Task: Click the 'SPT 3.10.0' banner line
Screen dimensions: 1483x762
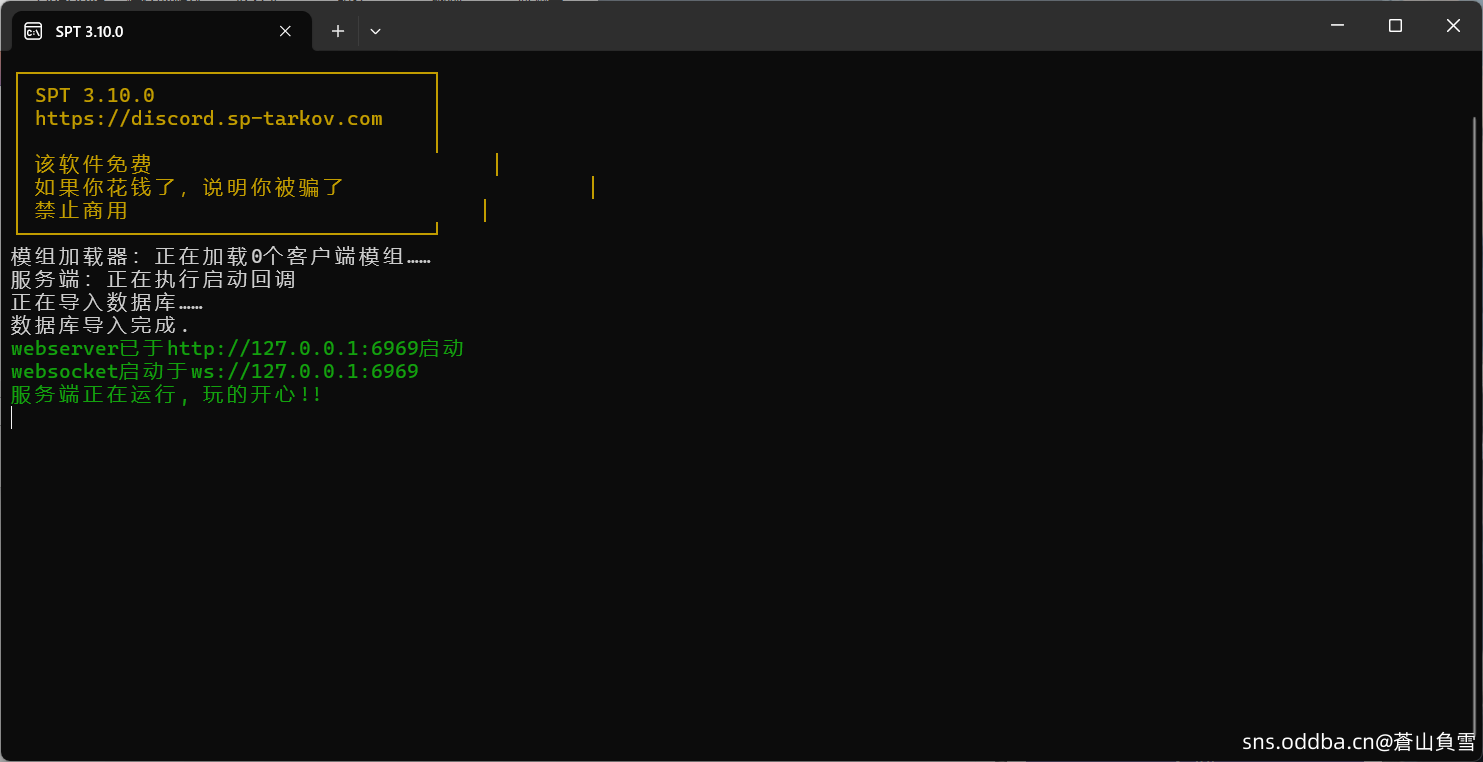Action: coord(95,96)
